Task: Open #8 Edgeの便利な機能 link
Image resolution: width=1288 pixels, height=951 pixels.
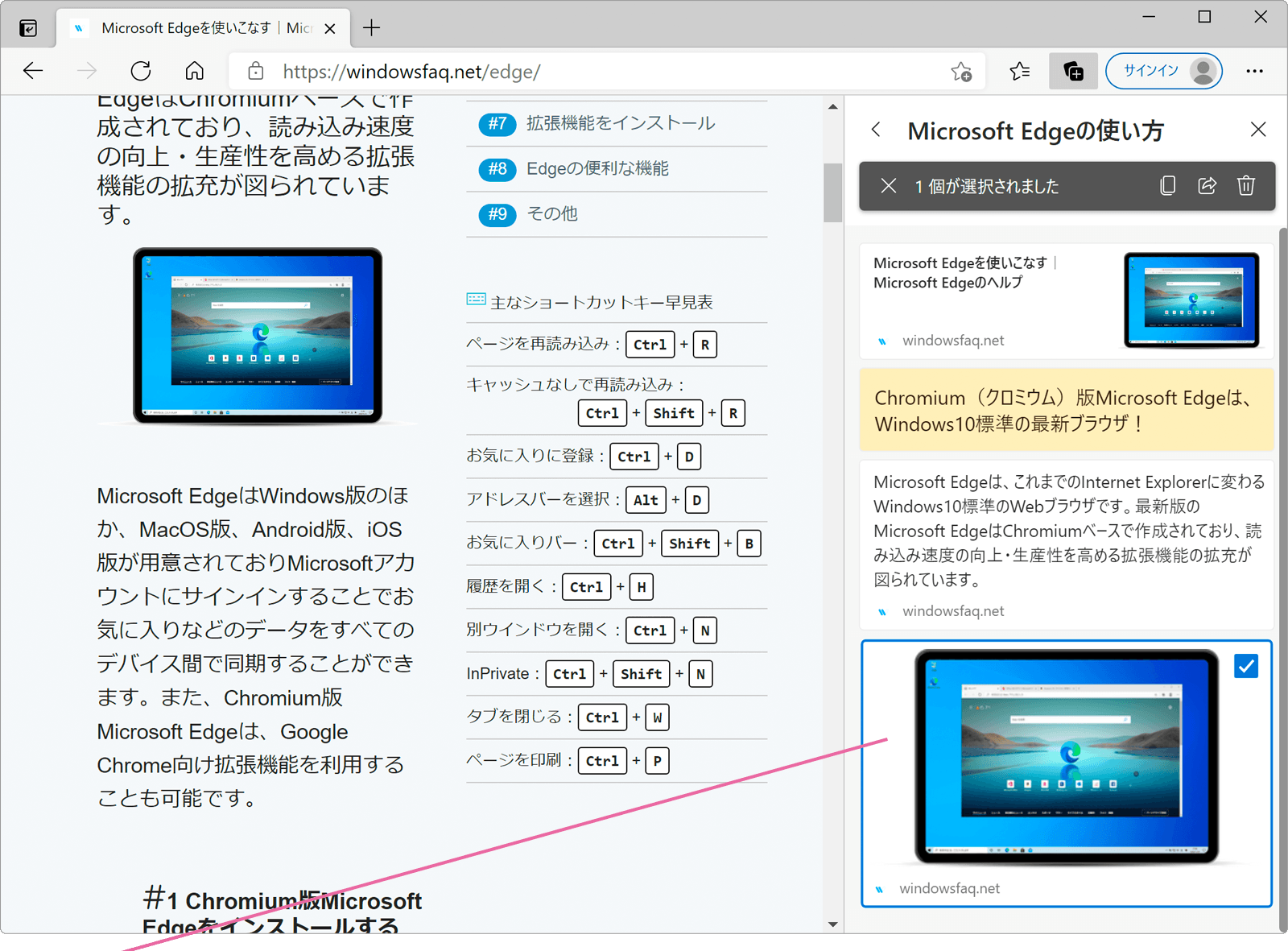Action: (x=597, y=168)
